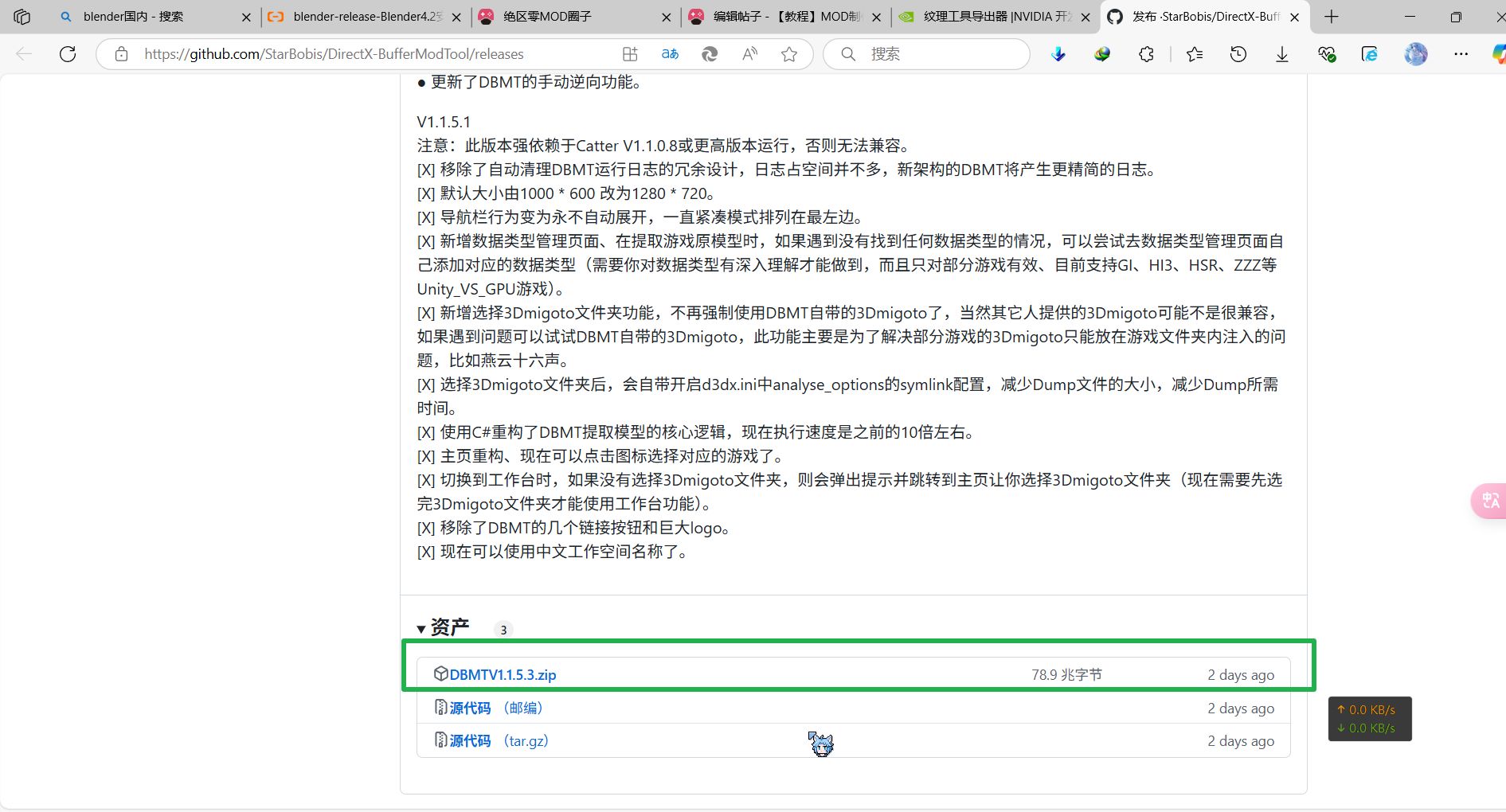Add this page to favorites with the star
The height and width of the screenshot is (812, 1506).
click(789, 54)
